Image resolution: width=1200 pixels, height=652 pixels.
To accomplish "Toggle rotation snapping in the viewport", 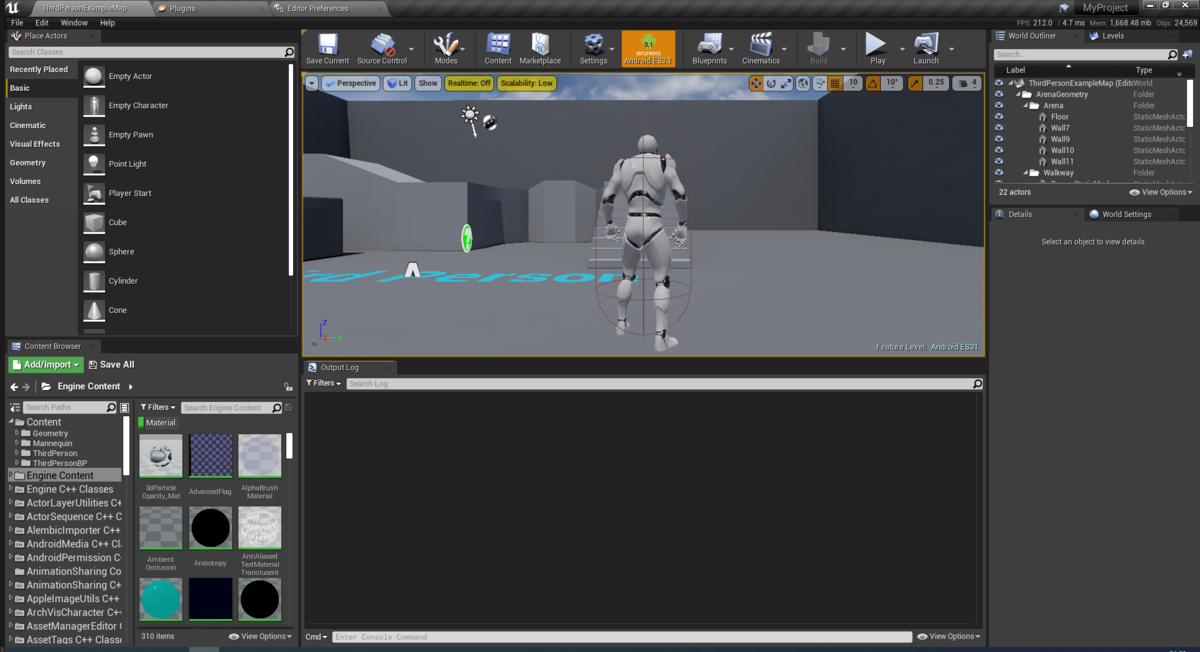I will click(873, 84).
